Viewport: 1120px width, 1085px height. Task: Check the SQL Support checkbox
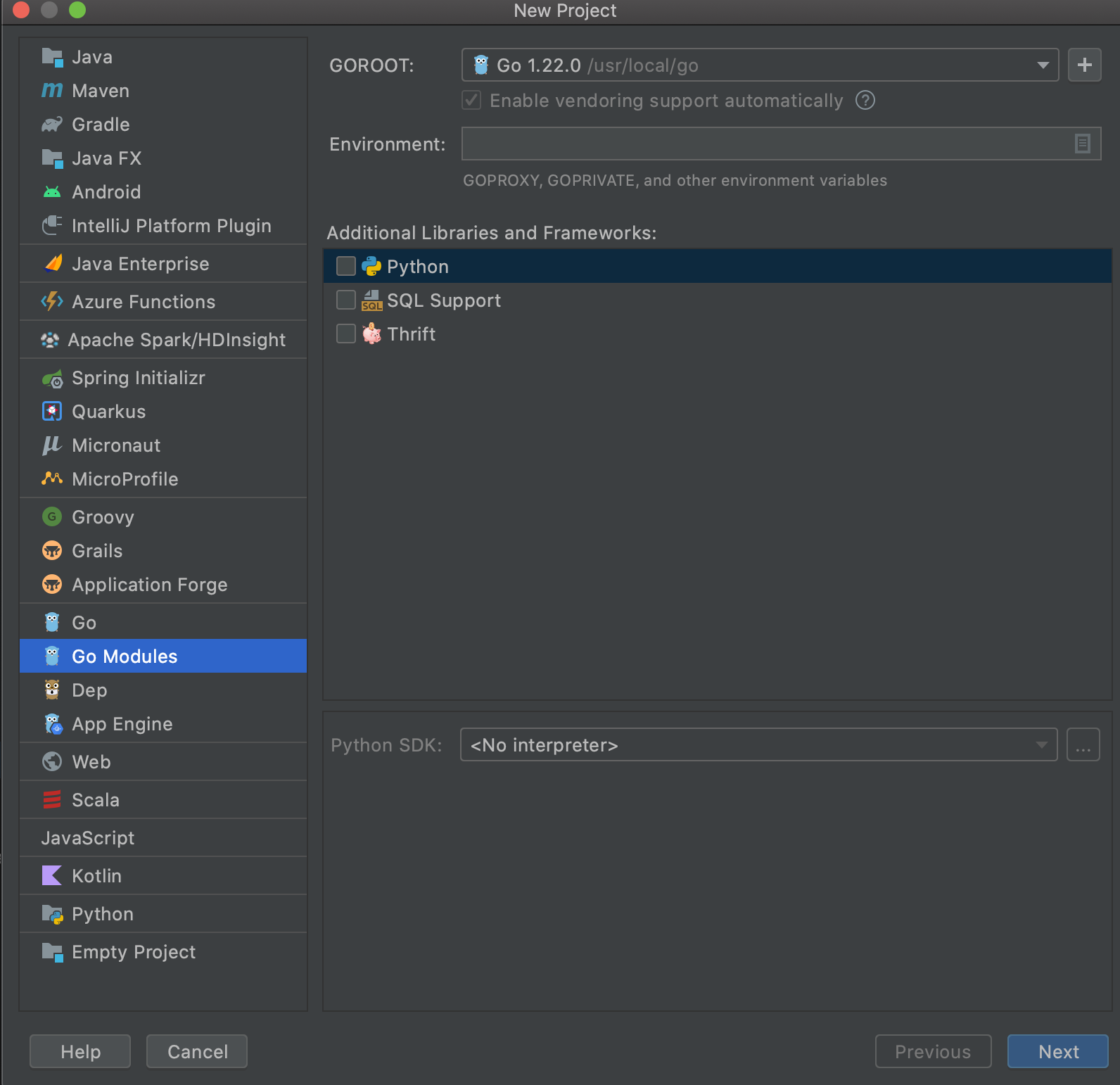point(346,300)
